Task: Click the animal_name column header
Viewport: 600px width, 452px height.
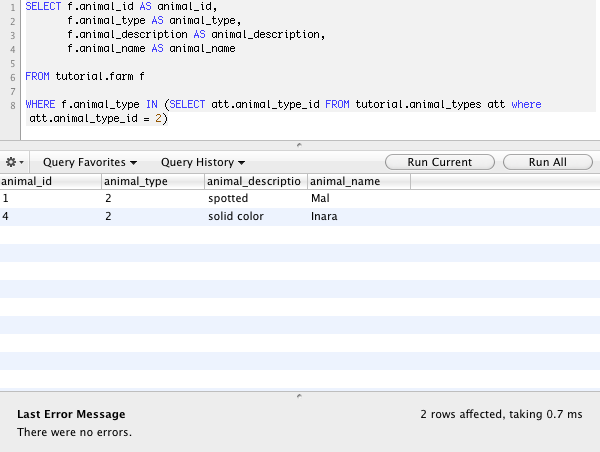Action: [x=359, y=181]
